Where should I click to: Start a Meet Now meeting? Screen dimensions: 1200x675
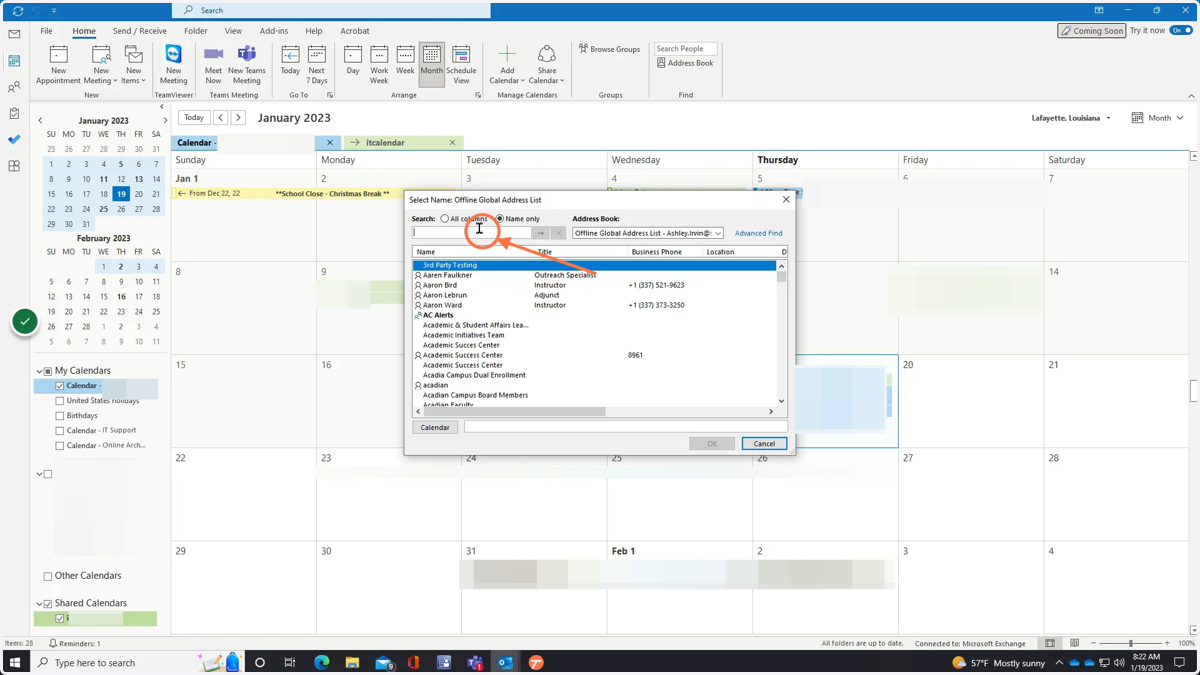[x=213, y=65]
